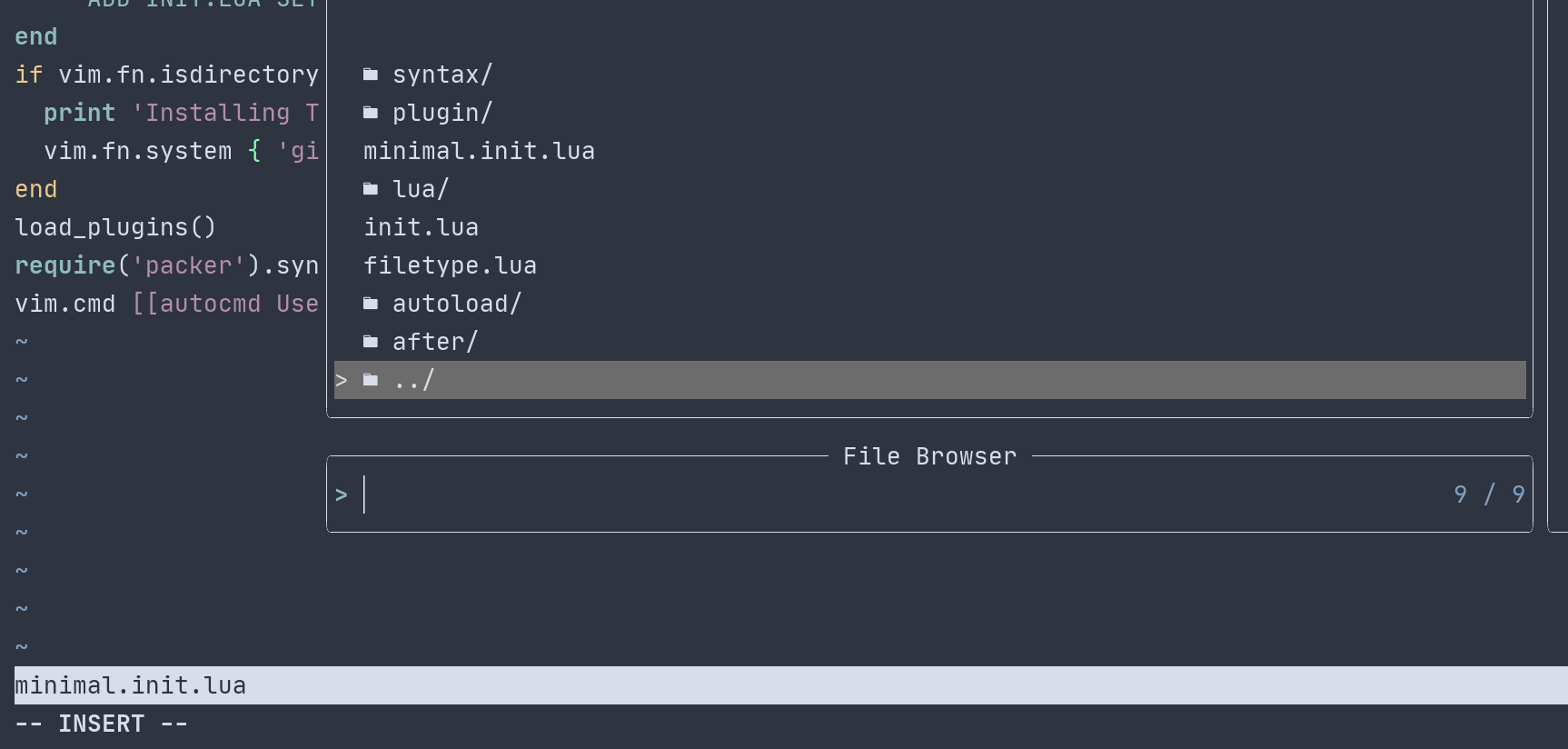Open the autoload/ folder icon
Screen dimensions: 1568x749
(371, 303)
